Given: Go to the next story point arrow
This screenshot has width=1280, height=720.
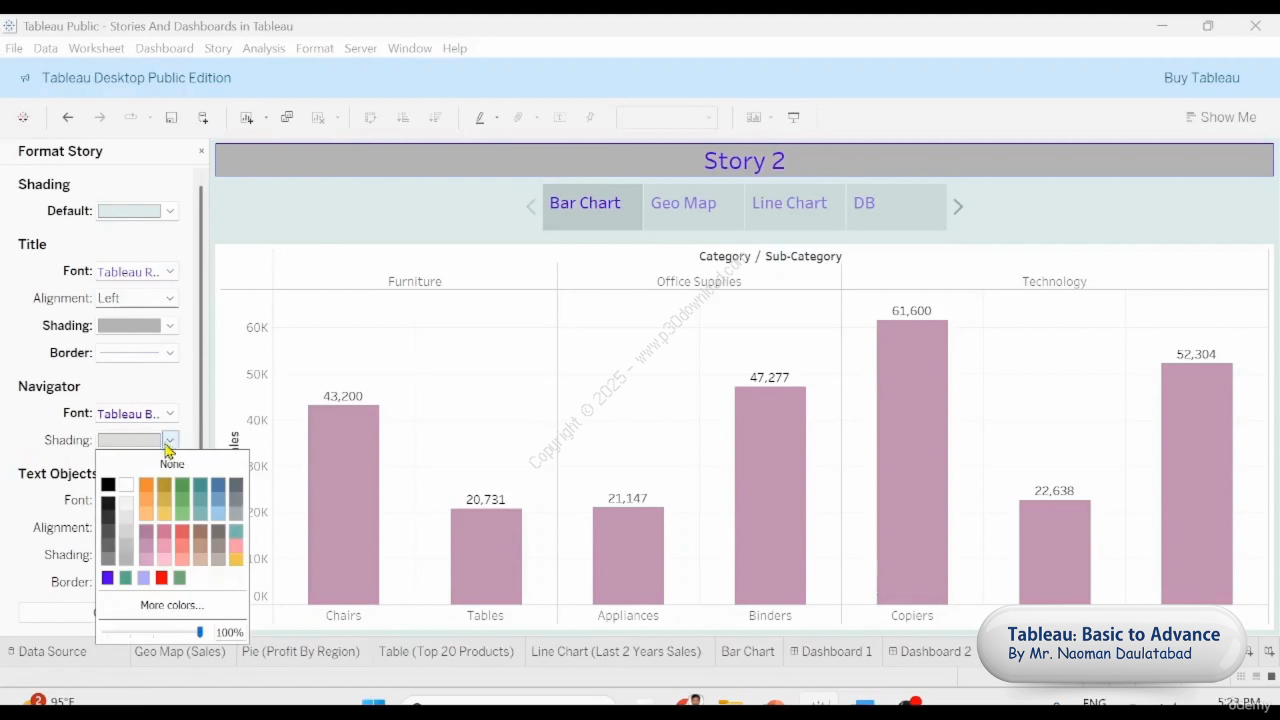Looking at the screenshot, I should pyautogui.click(x=958, y=207).
